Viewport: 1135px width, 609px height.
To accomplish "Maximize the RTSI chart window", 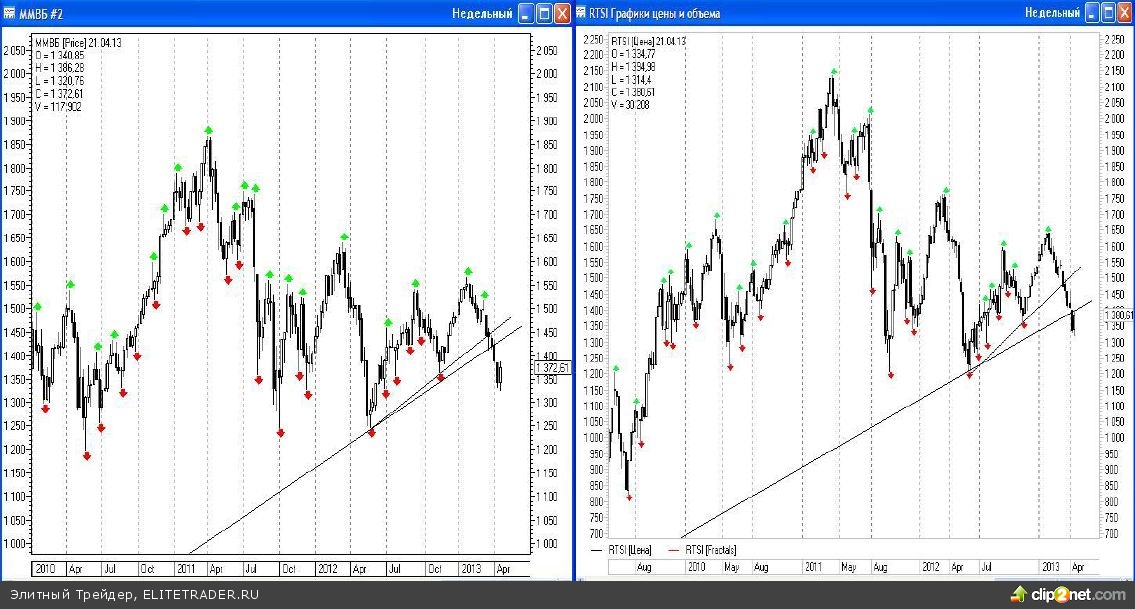I will [1110, 14].
